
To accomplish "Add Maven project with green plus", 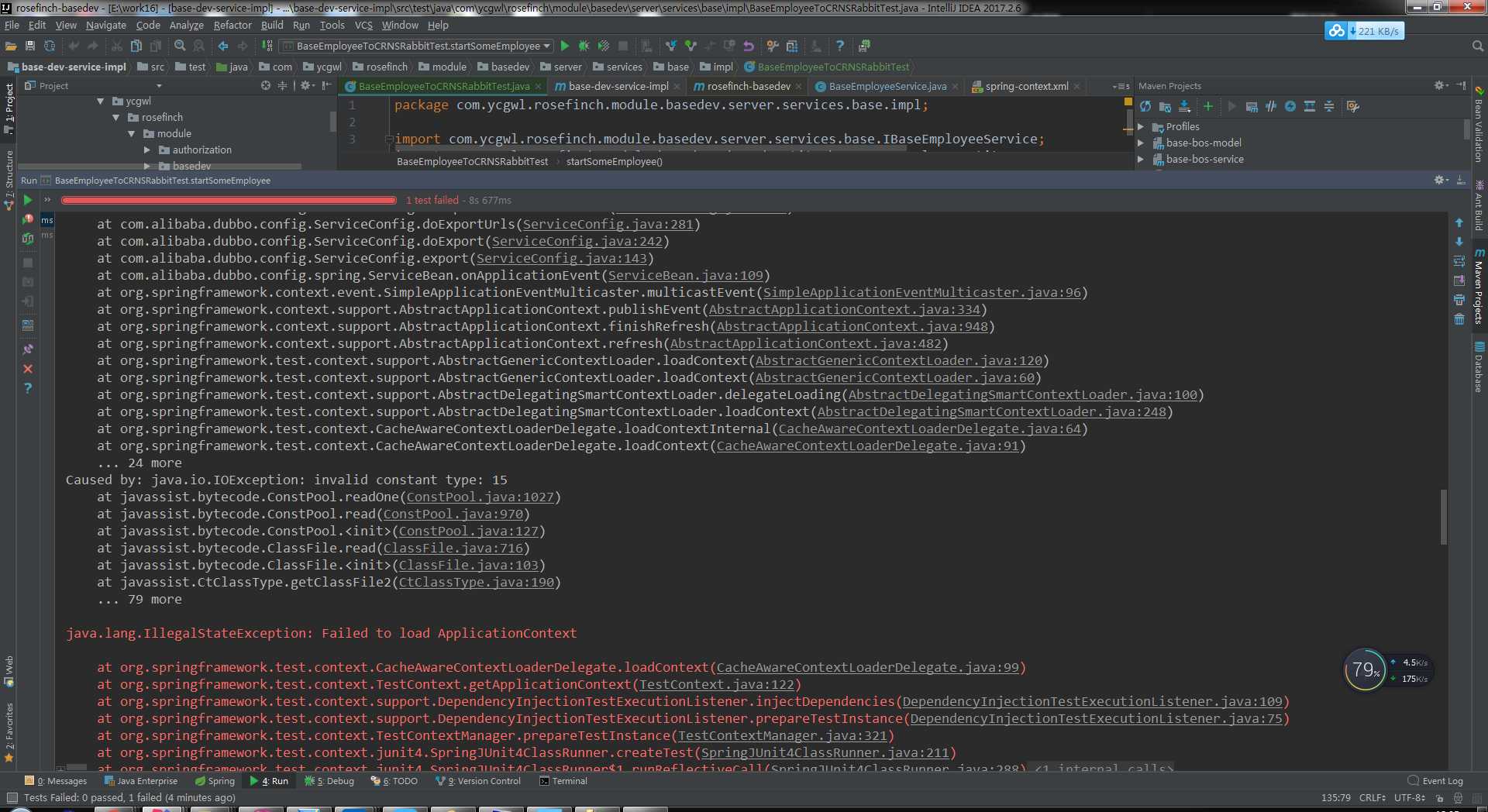I will tap(1207, 106).
